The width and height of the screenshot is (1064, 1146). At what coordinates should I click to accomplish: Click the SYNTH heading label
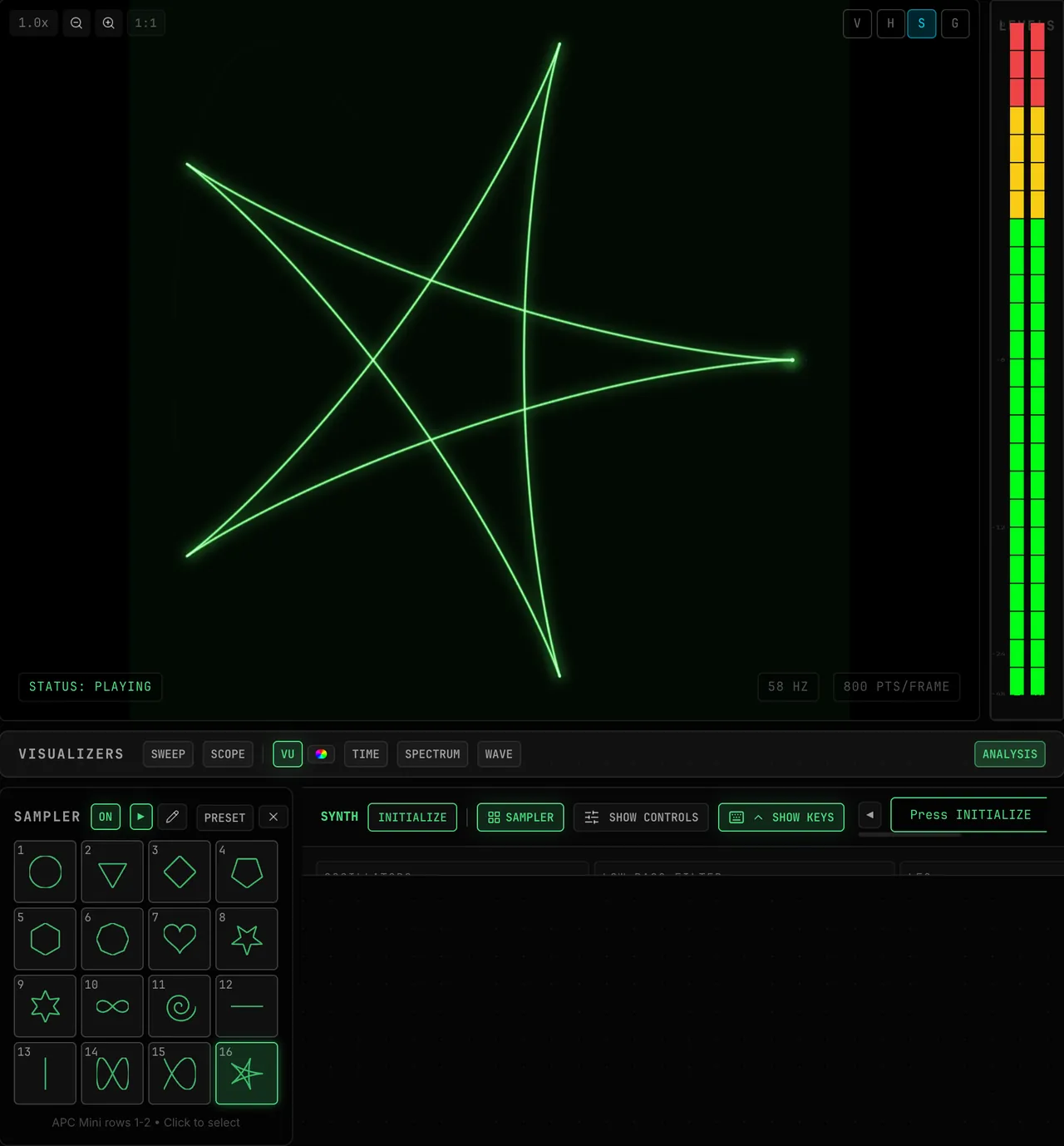pyautogui.click(x=339, y=817)
